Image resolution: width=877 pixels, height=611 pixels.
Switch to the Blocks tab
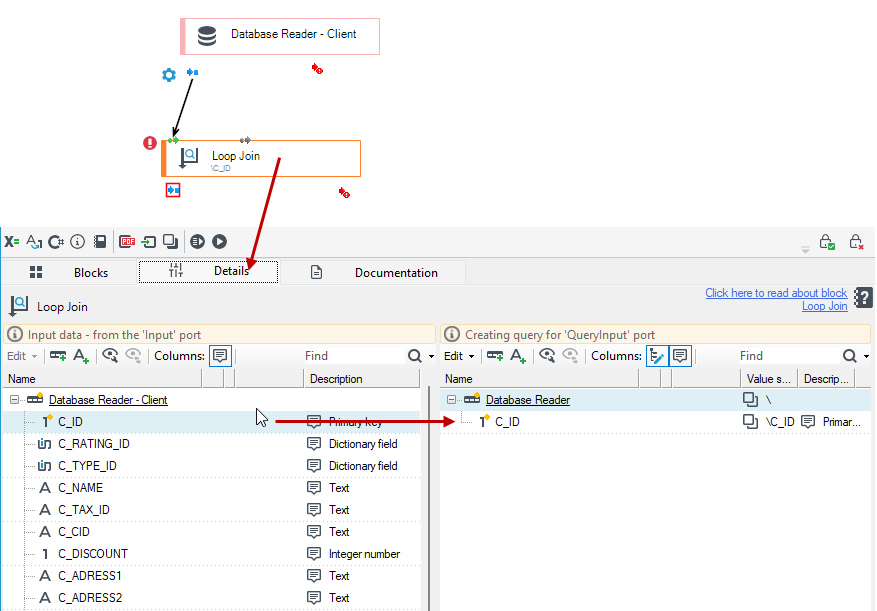(x=69, y=272)
